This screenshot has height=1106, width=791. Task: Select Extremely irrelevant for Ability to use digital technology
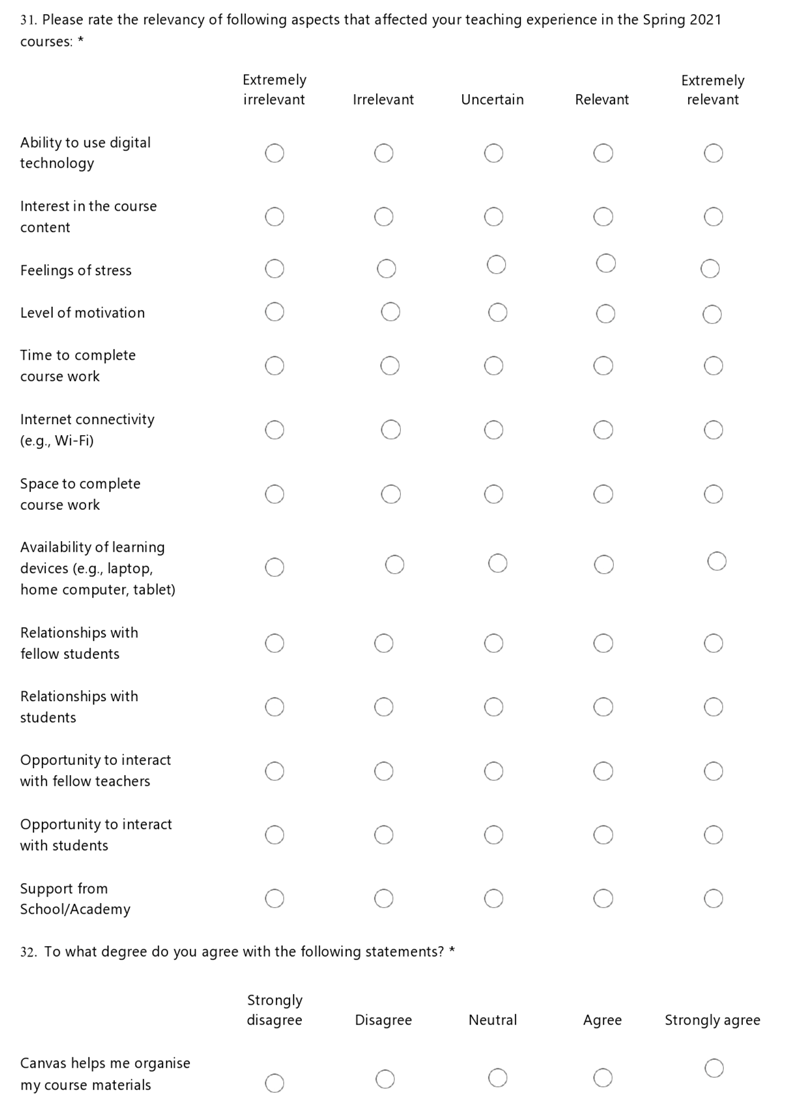tap(274, 153)
